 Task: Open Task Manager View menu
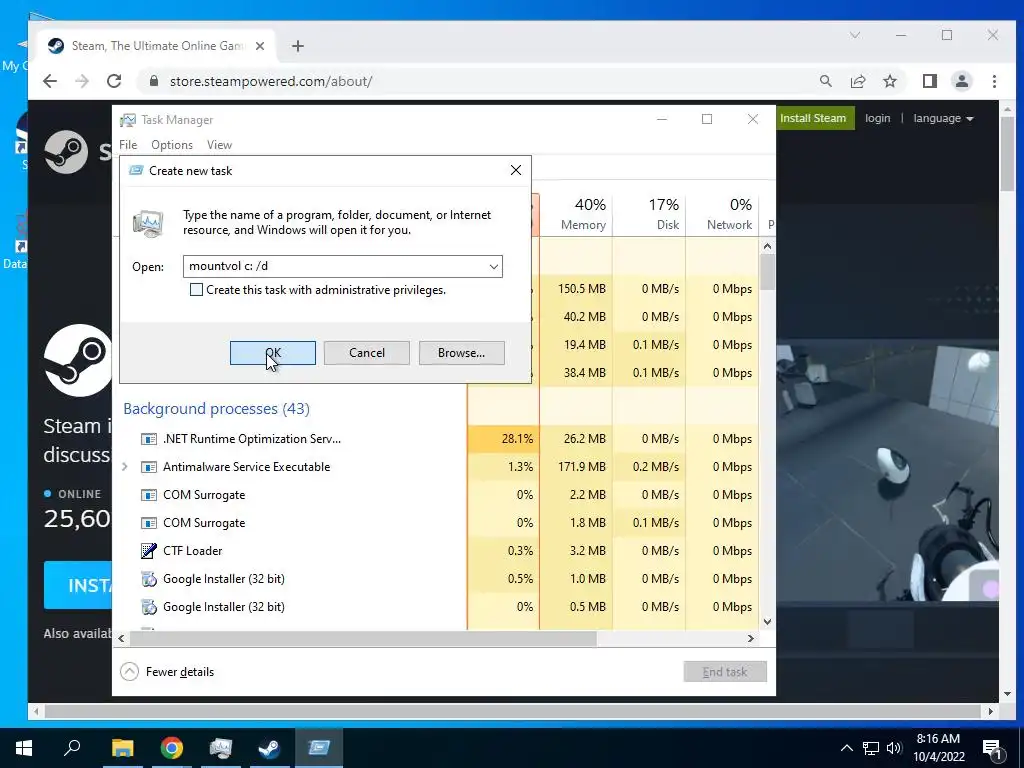pyautogui.click(x=219, y=145)
